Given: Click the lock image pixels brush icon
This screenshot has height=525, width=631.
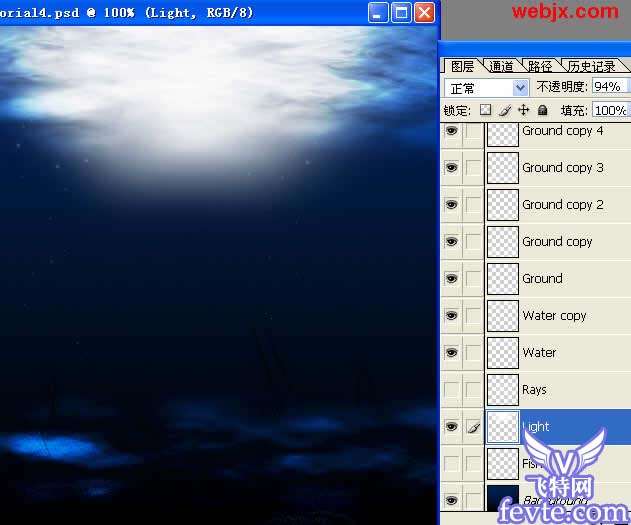Looking at the screenshot, I should point(505,110).
